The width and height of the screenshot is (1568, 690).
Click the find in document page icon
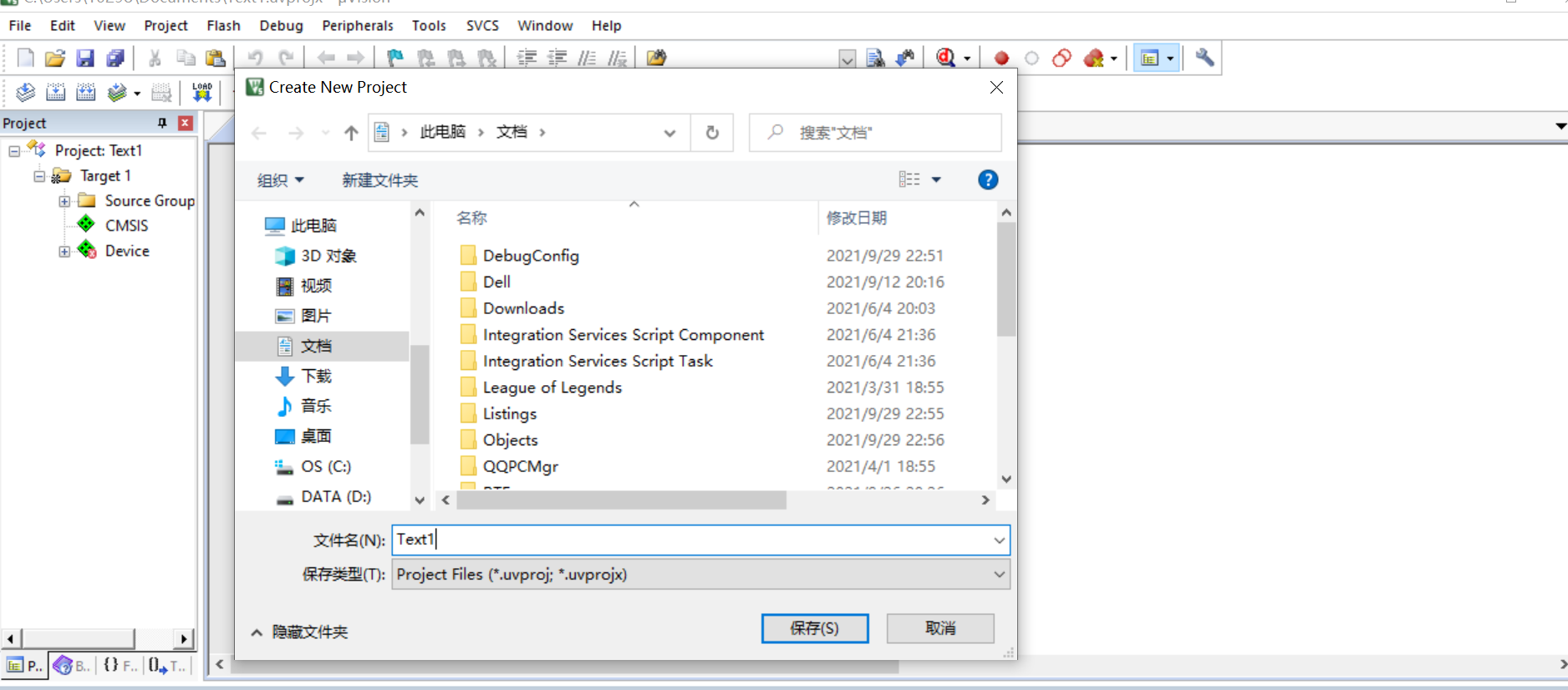coord(875,58)
